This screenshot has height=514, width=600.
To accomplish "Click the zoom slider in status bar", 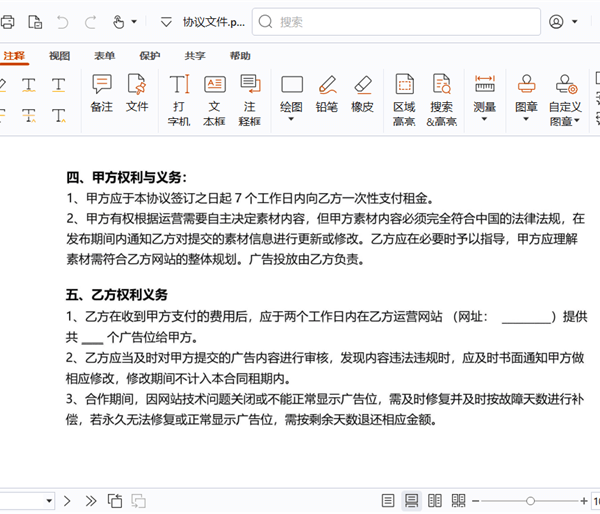I will click(x=530, y=500).
